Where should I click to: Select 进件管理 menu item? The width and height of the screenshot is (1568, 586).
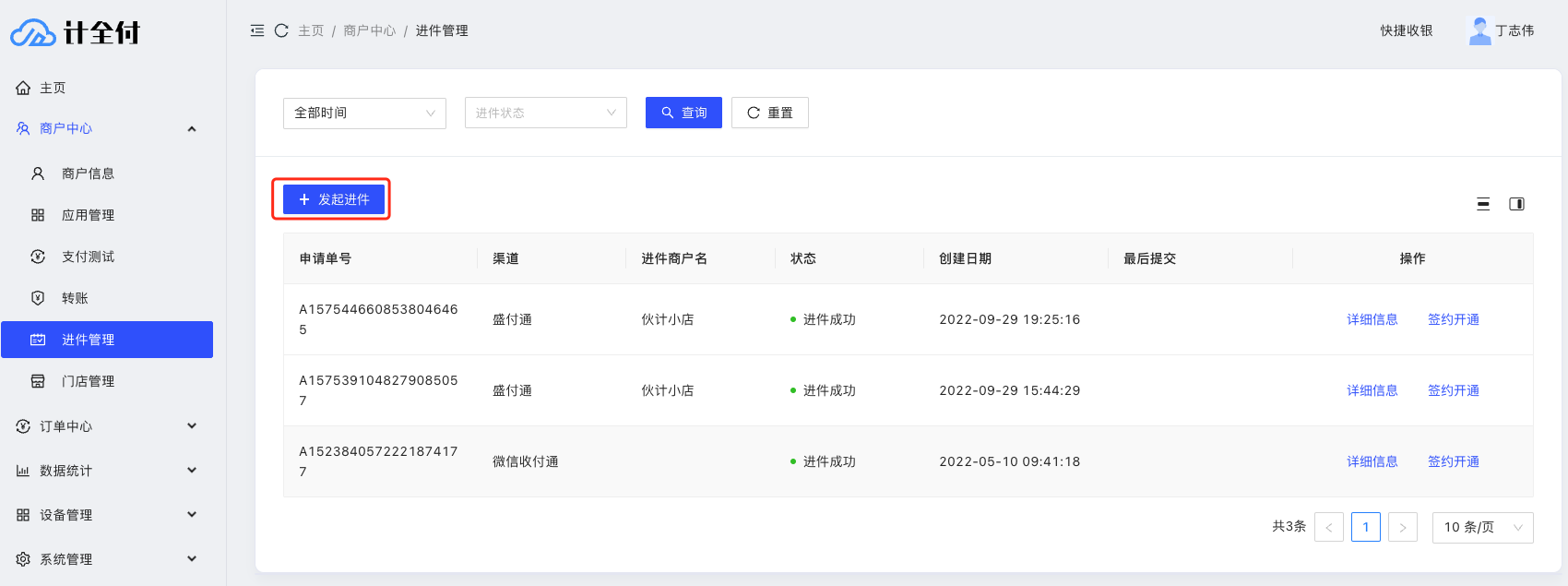[x=107, y=340]
